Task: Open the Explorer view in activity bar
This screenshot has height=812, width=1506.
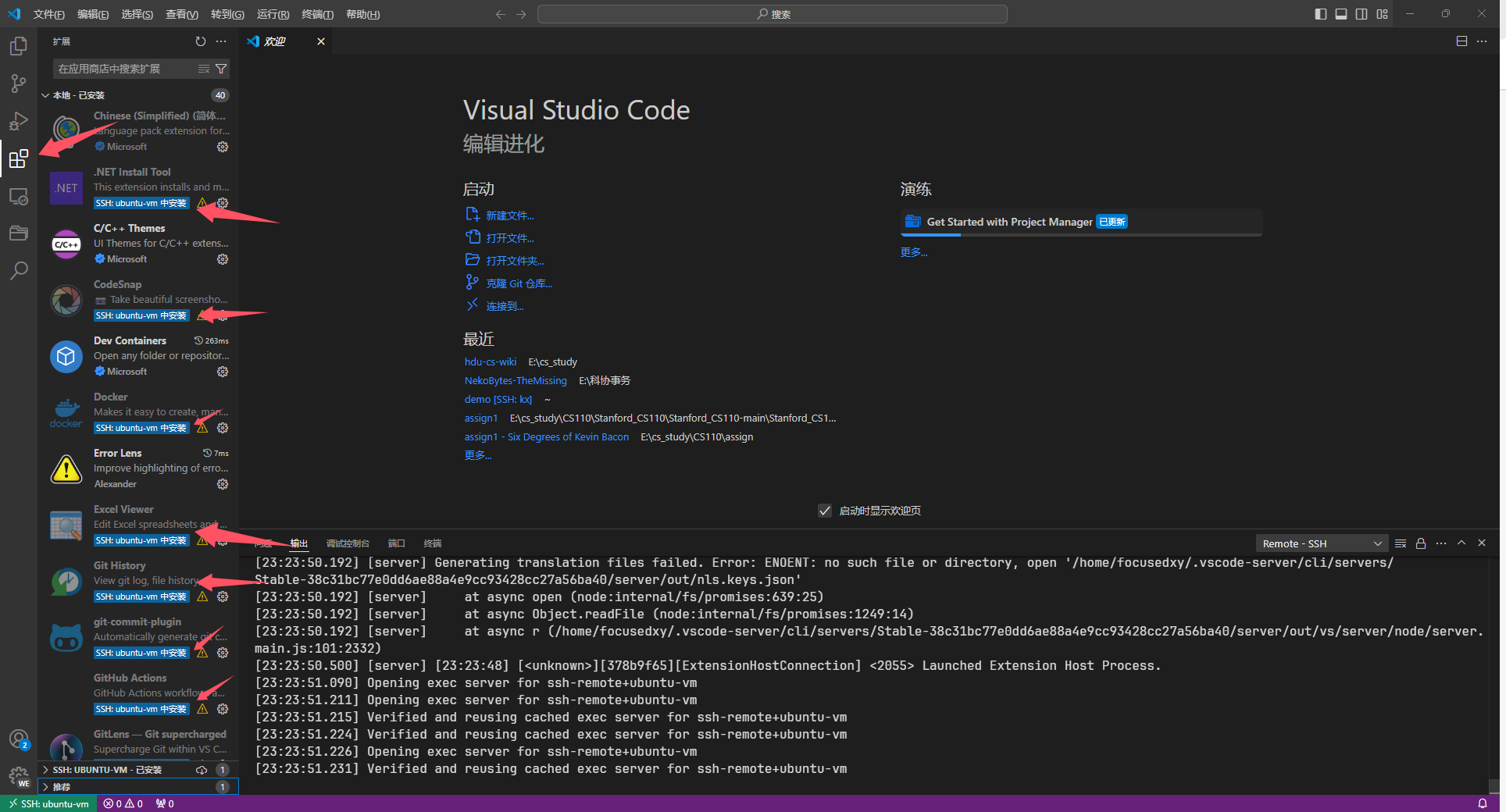Action: (x=19, y=46)
